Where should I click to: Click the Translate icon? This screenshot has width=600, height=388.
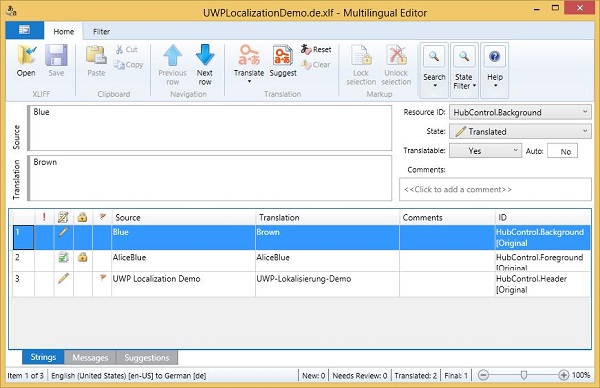(x=249, y=55)
